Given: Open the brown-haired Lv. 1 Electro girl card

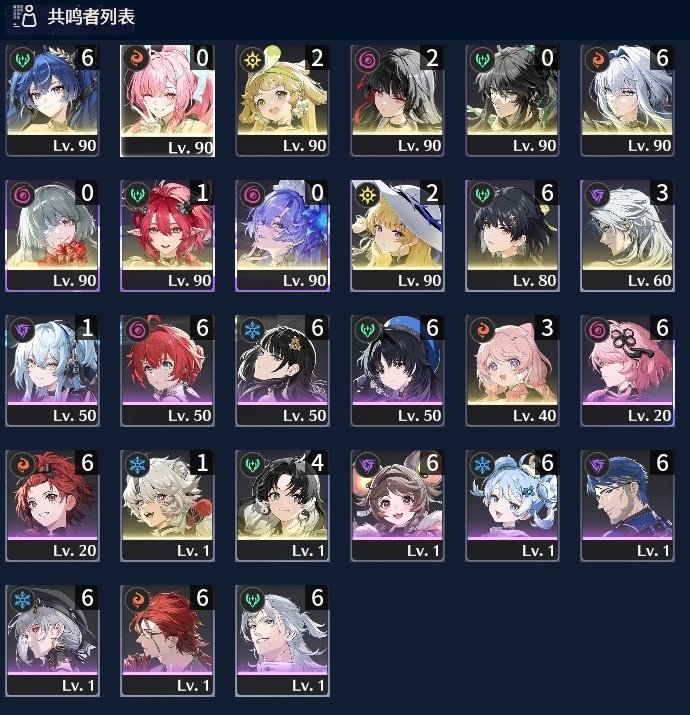Looking at the screenshot, I should tap(397, 506).
